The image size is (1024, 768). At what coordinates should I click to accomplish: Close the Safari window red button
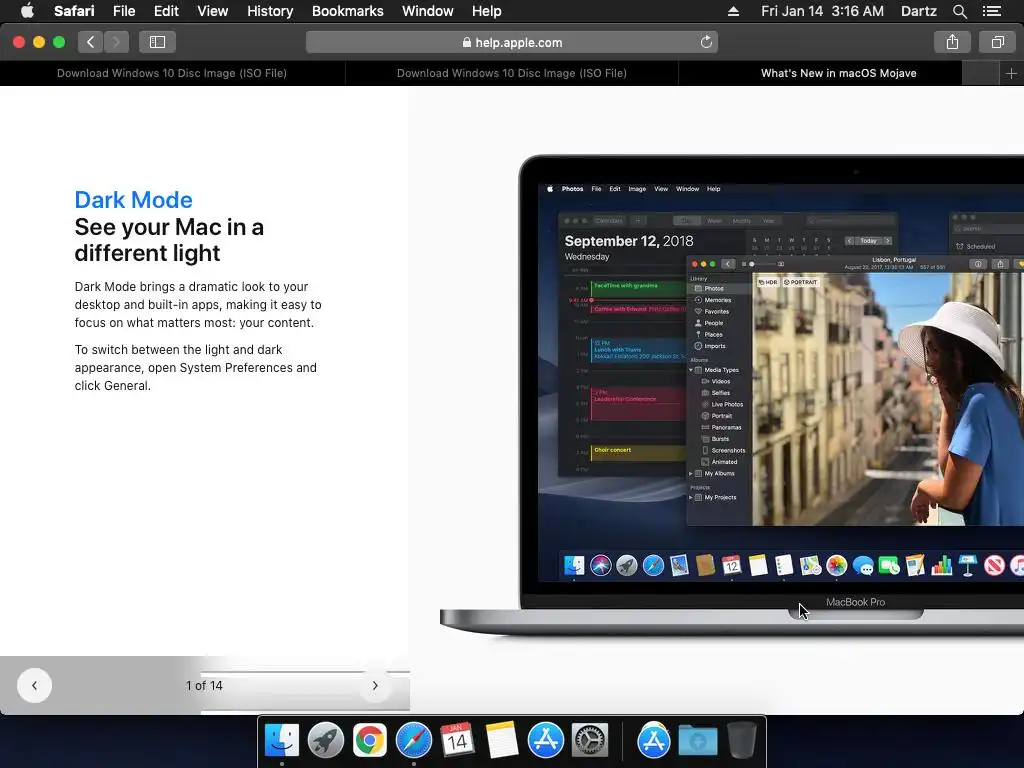(19, 42)
